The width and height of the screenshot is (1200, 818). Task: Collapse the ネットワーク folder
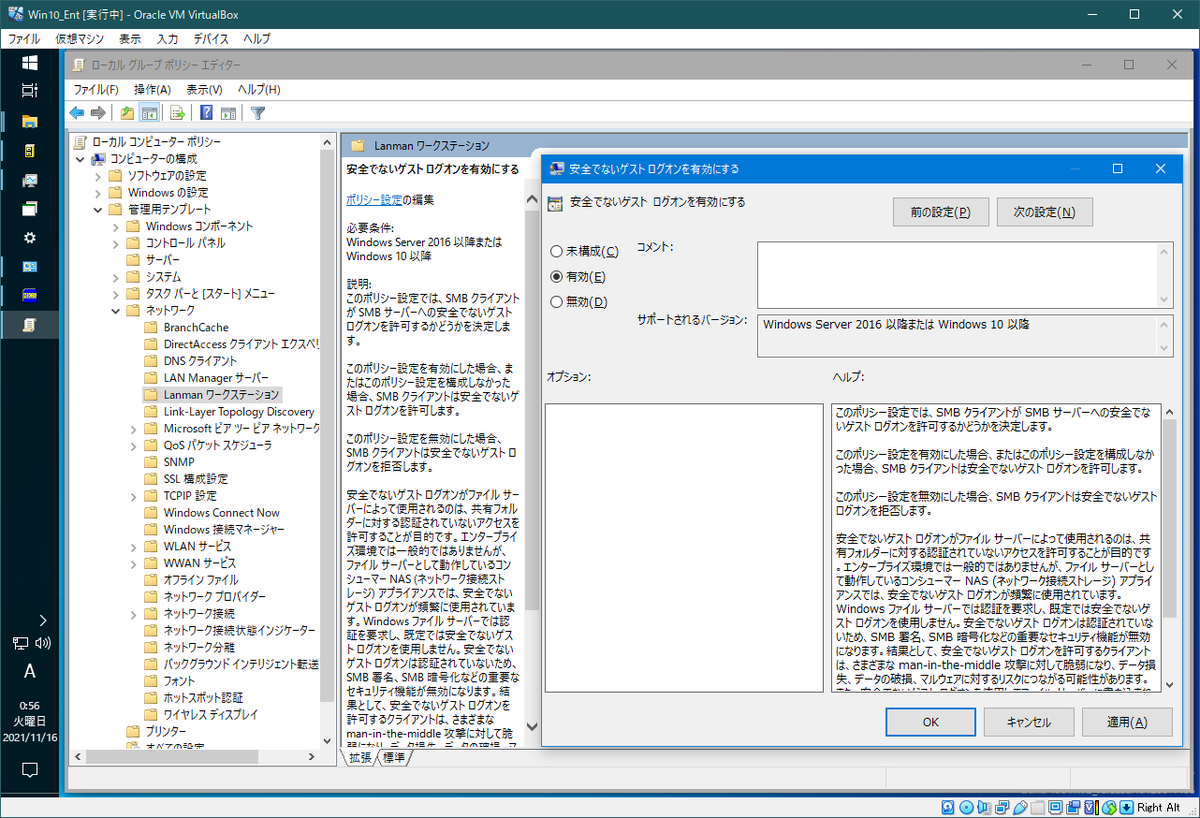click(117, 311)
